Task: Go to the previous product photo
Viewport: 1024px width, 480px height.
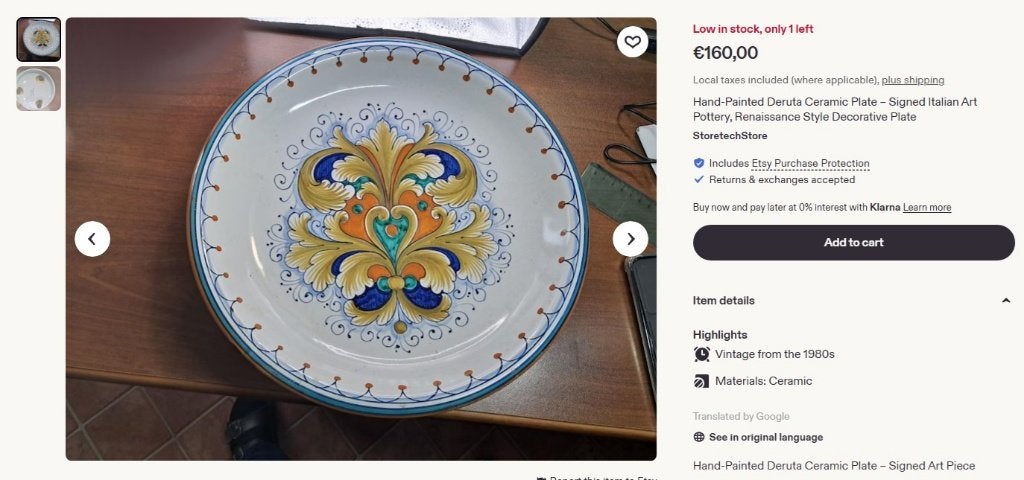Action: coord(92,239)
